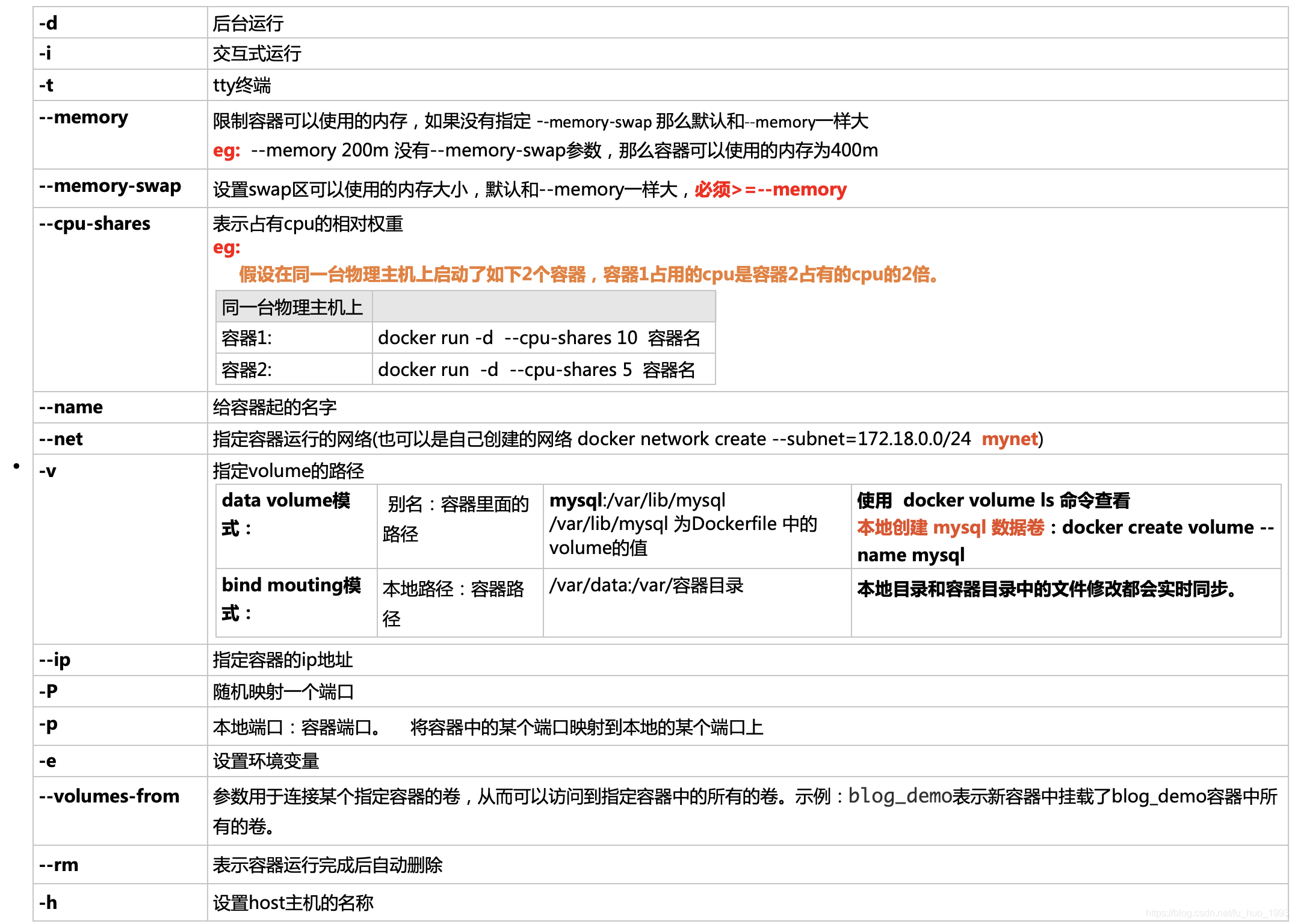The width and height of the screenshot is (1295, 924).
Task: Click the orange text 本地创建 mysql 数据卷
Action: 951,528
